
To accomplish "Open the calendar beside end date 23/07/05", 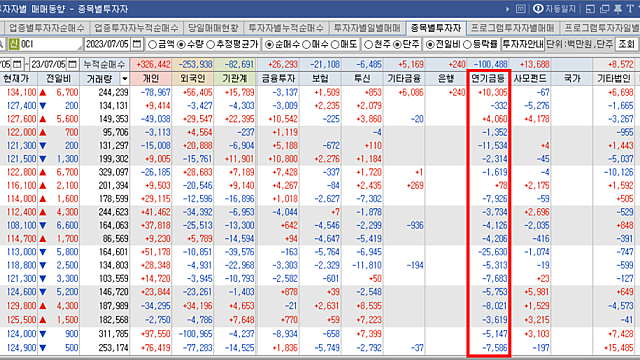I will (x=72, y=64).
